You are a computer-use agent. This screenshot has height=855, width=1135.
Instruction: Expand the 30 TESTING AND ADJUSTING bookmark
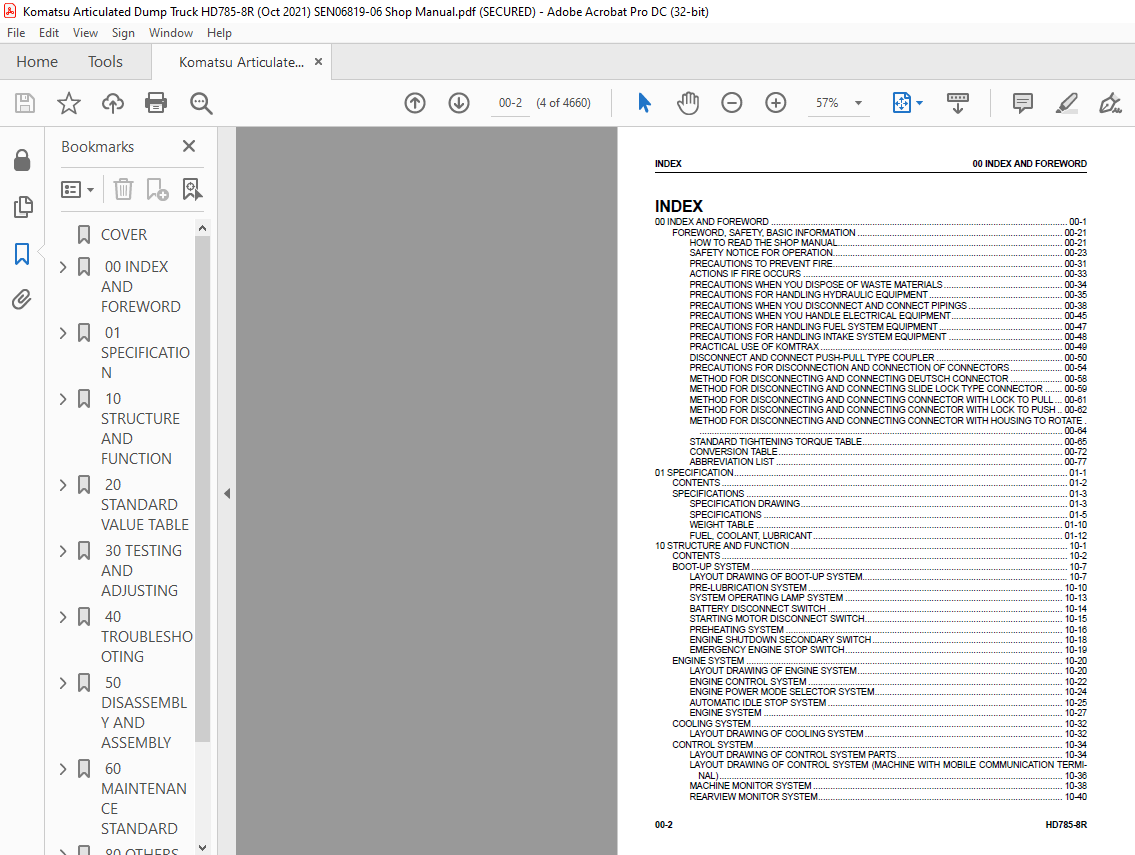point(63,551)
